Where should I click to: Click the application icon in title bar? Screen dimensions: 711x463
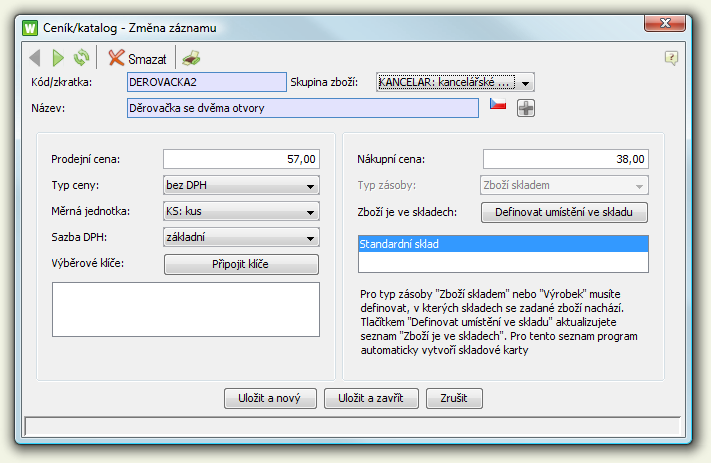pyautogui.click(x=29, y=27)
